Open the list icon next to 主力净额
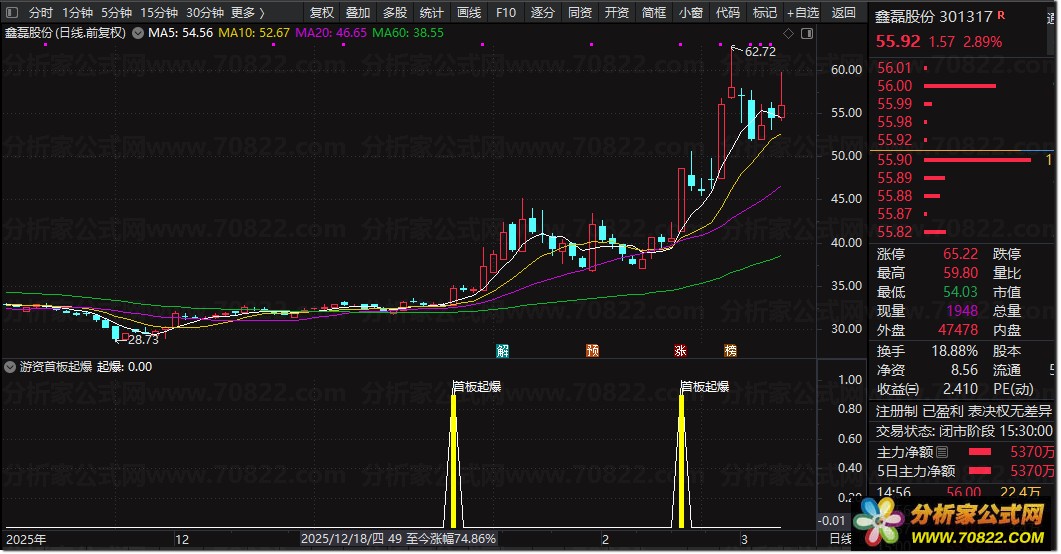Screen dimensions: 1061x554 point(942,452)
